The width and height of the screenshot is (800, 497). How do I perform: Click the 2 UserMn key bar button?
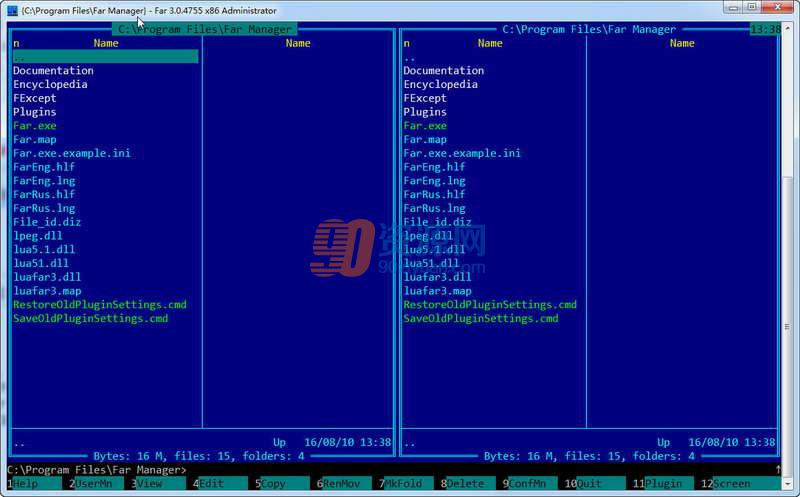pos(96,483)
